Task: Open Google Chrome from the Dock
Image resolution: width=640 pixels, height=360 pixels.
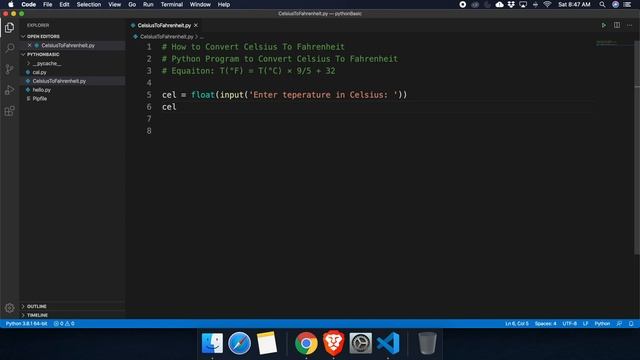Action: coord(306,343)
